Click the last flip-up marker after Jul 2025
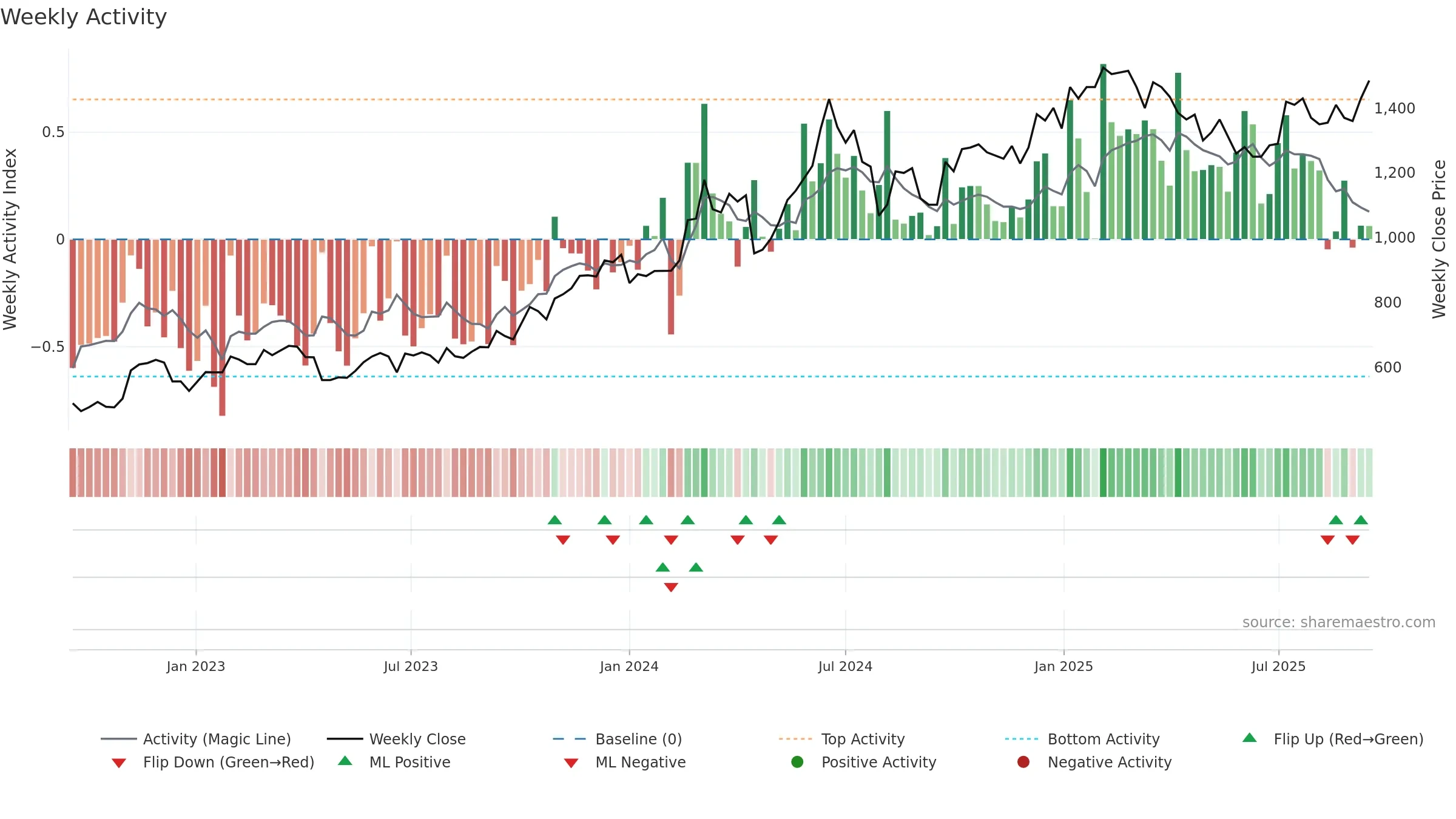The width and height of the screenshot is (1456, 819). coord(1361,520)
